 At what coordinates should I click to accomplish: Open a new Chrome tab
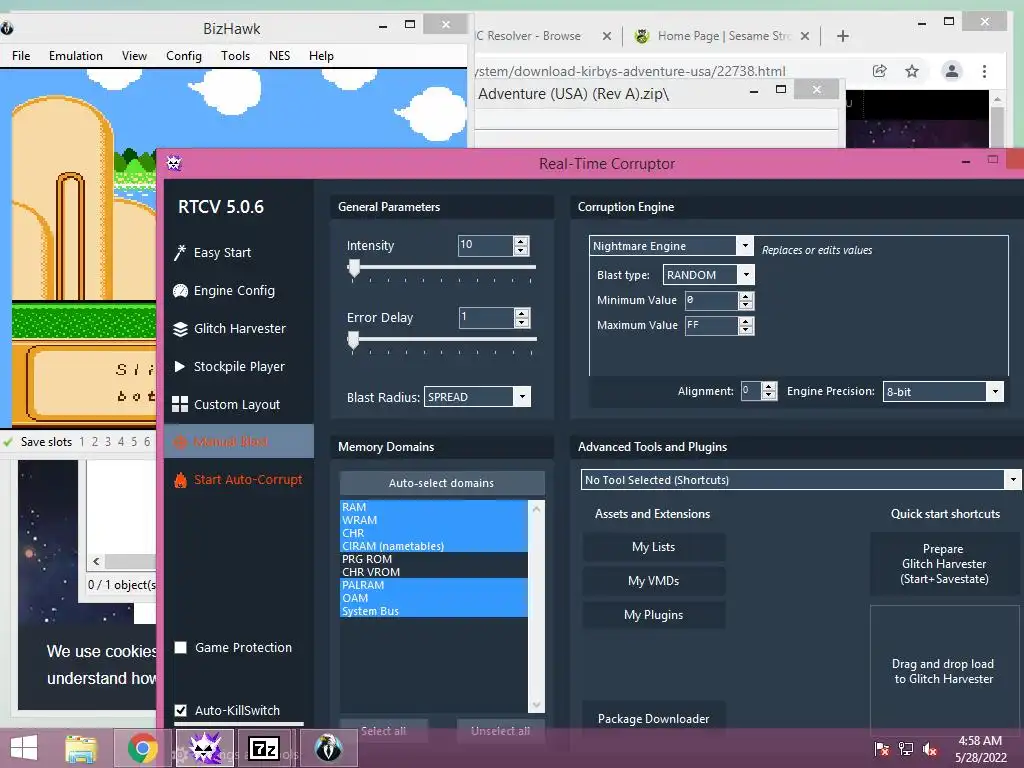(x=842, y=36)
